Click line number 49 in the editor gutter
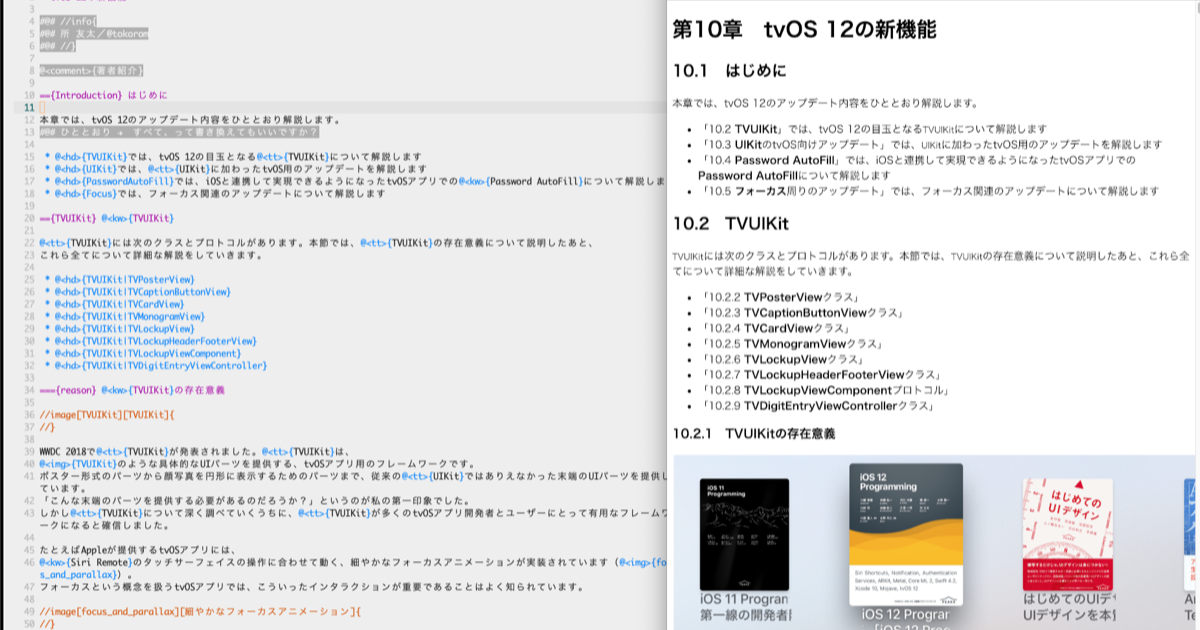The height and width of the screenshot is (630, 1200). (30, 610)
